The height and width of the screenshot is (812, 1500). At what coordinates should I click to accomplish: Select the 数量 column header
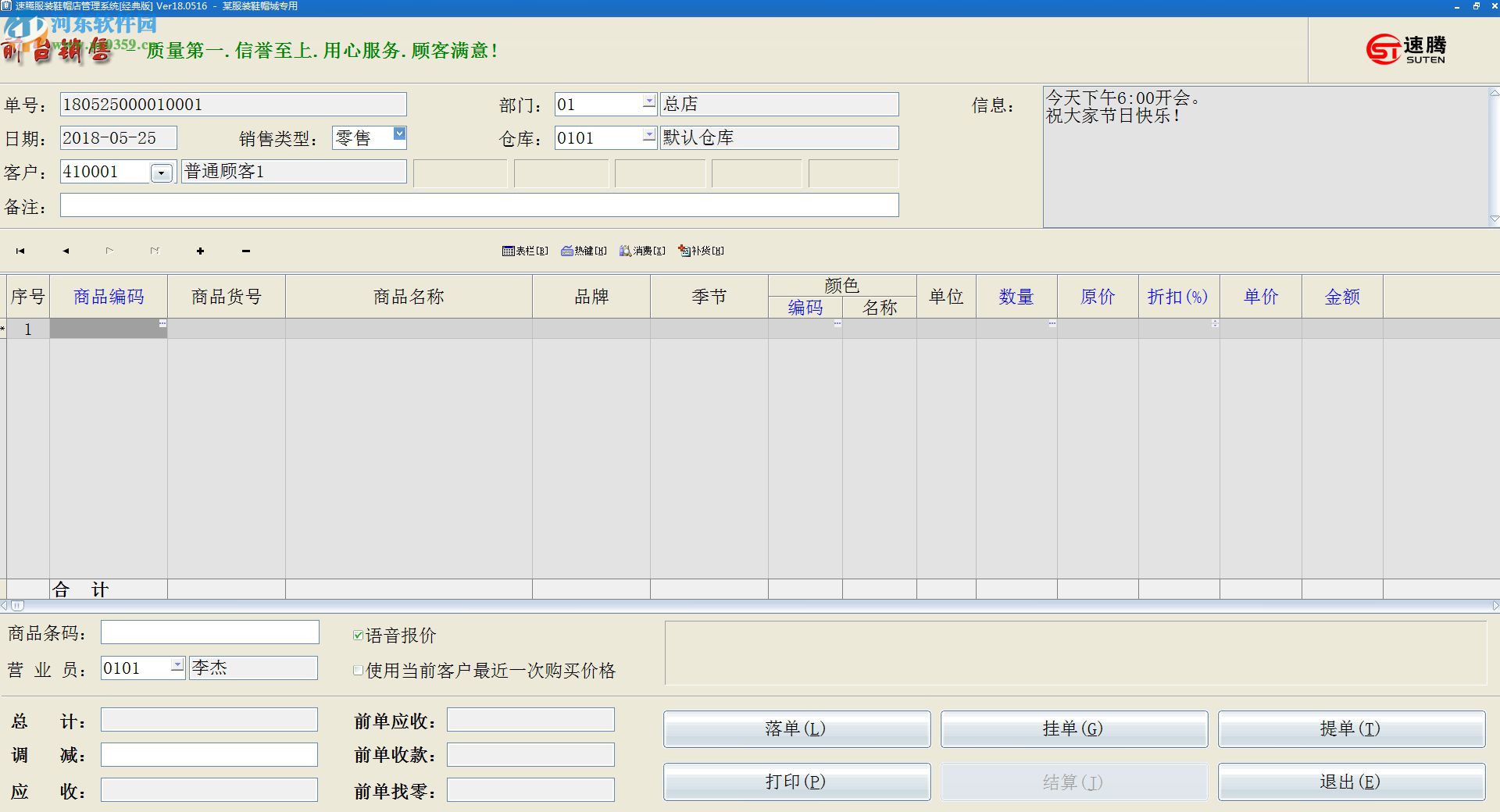[1016, 297]
